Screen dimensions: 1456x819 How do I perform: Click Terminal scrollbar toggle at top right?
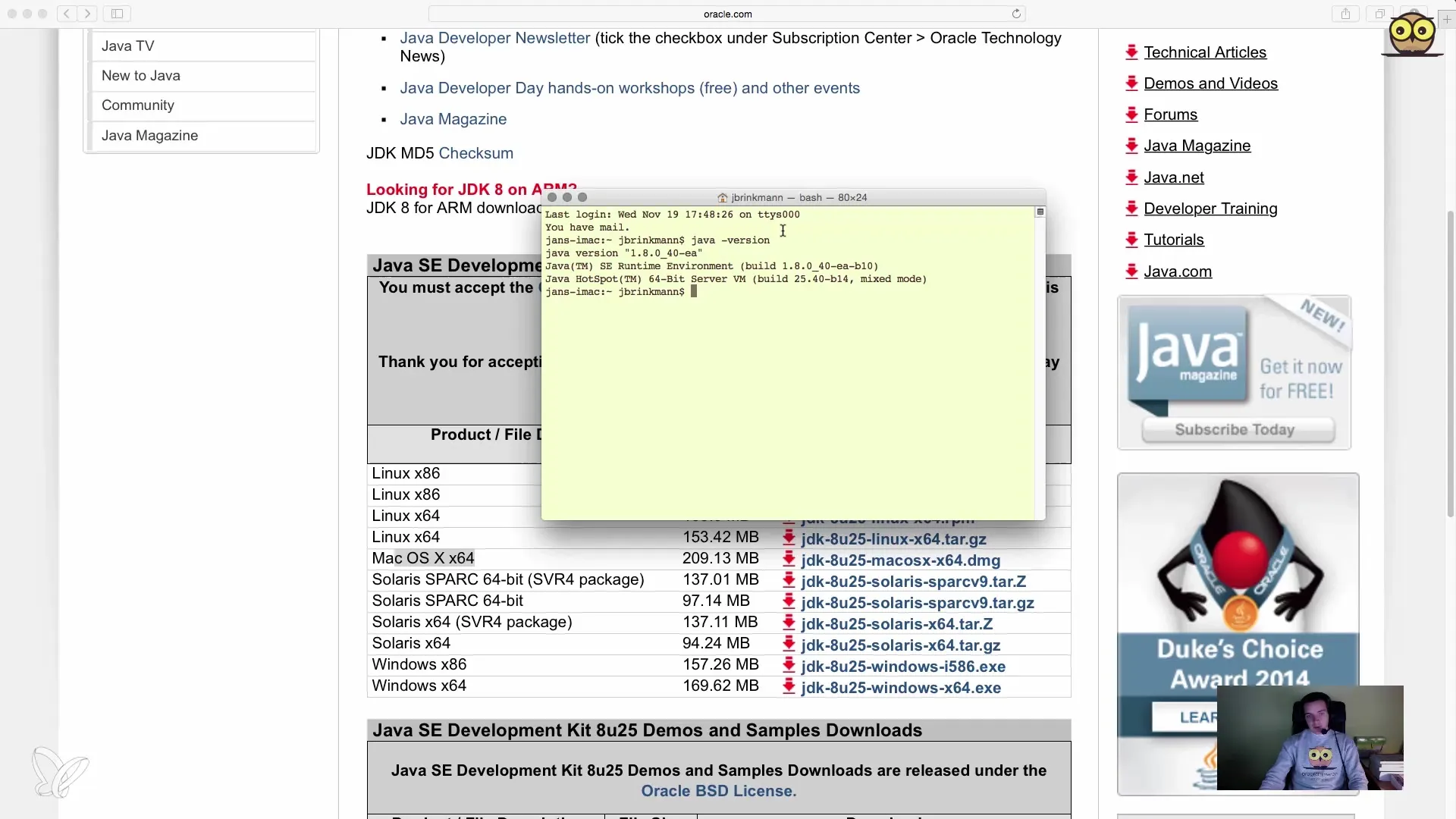coord(1040,212)
